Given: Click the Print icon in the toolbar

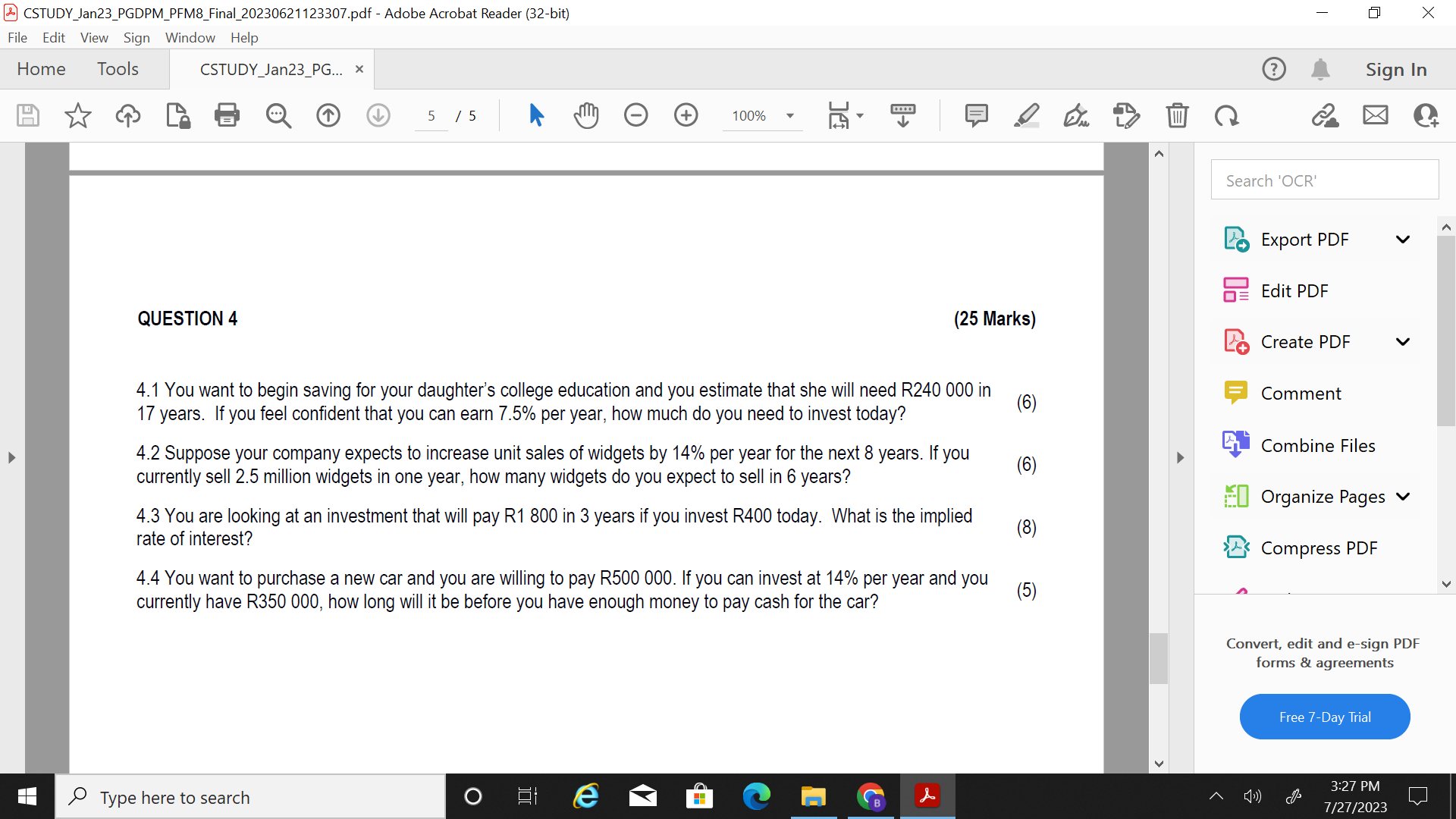Looking at the screenshot, I should (x=227, y=115).
